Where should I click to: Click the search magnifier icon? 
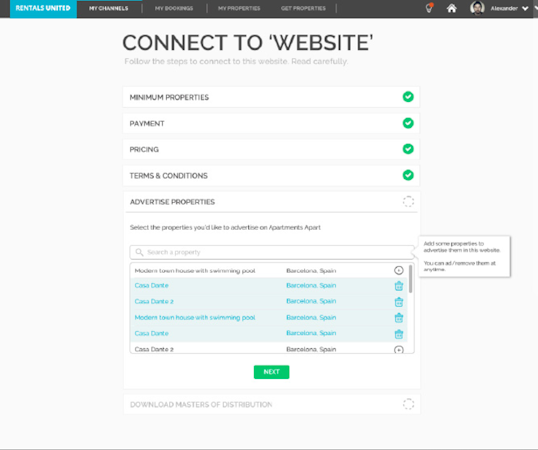[x=139, y=252]
